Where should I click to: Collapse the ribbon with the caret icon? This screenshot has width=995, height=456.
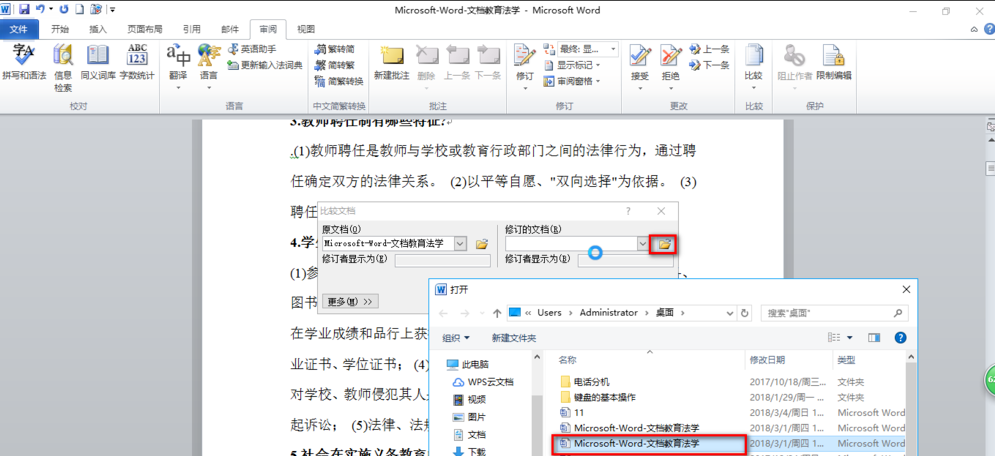point(974,29)
